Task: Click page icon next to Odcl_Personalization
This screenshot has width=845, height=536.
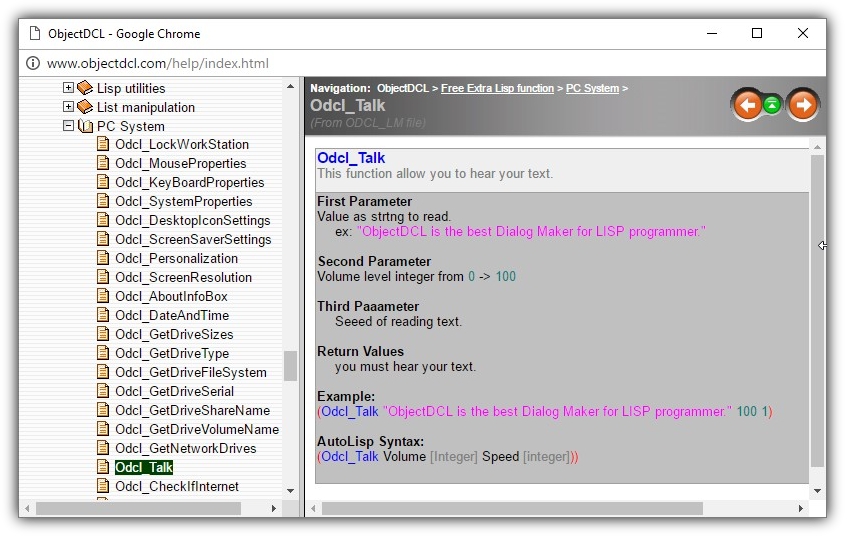Action: coord(102,257)
